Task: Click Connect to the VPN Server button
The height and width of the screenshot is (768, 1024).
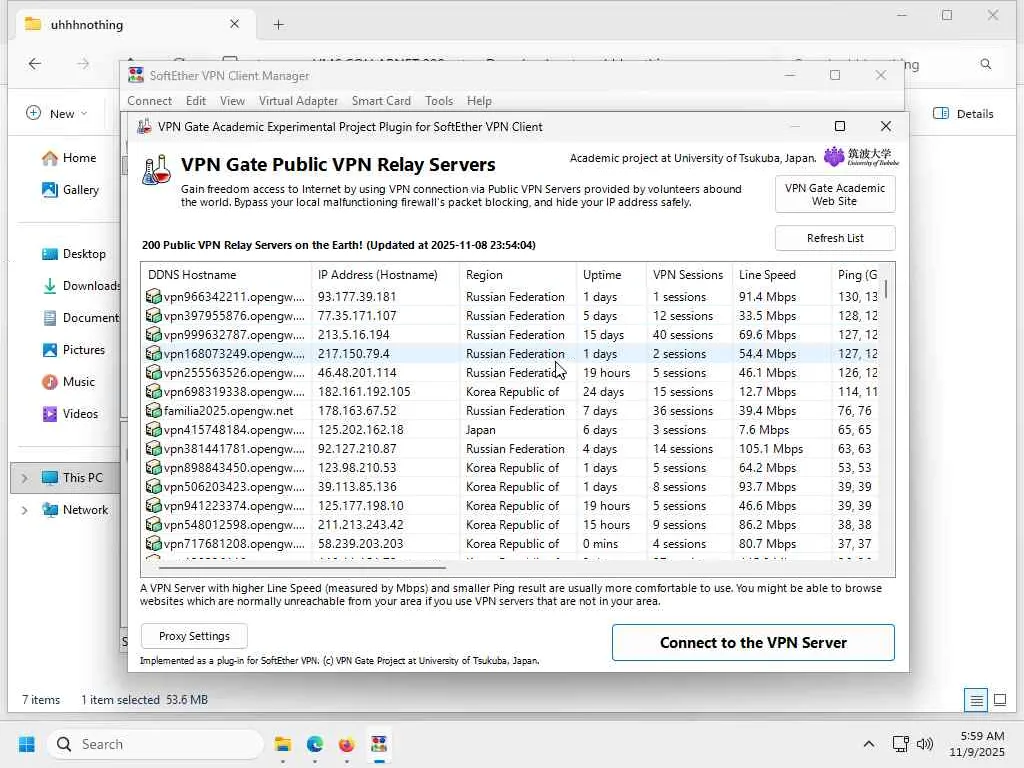Action: [753, 643]
